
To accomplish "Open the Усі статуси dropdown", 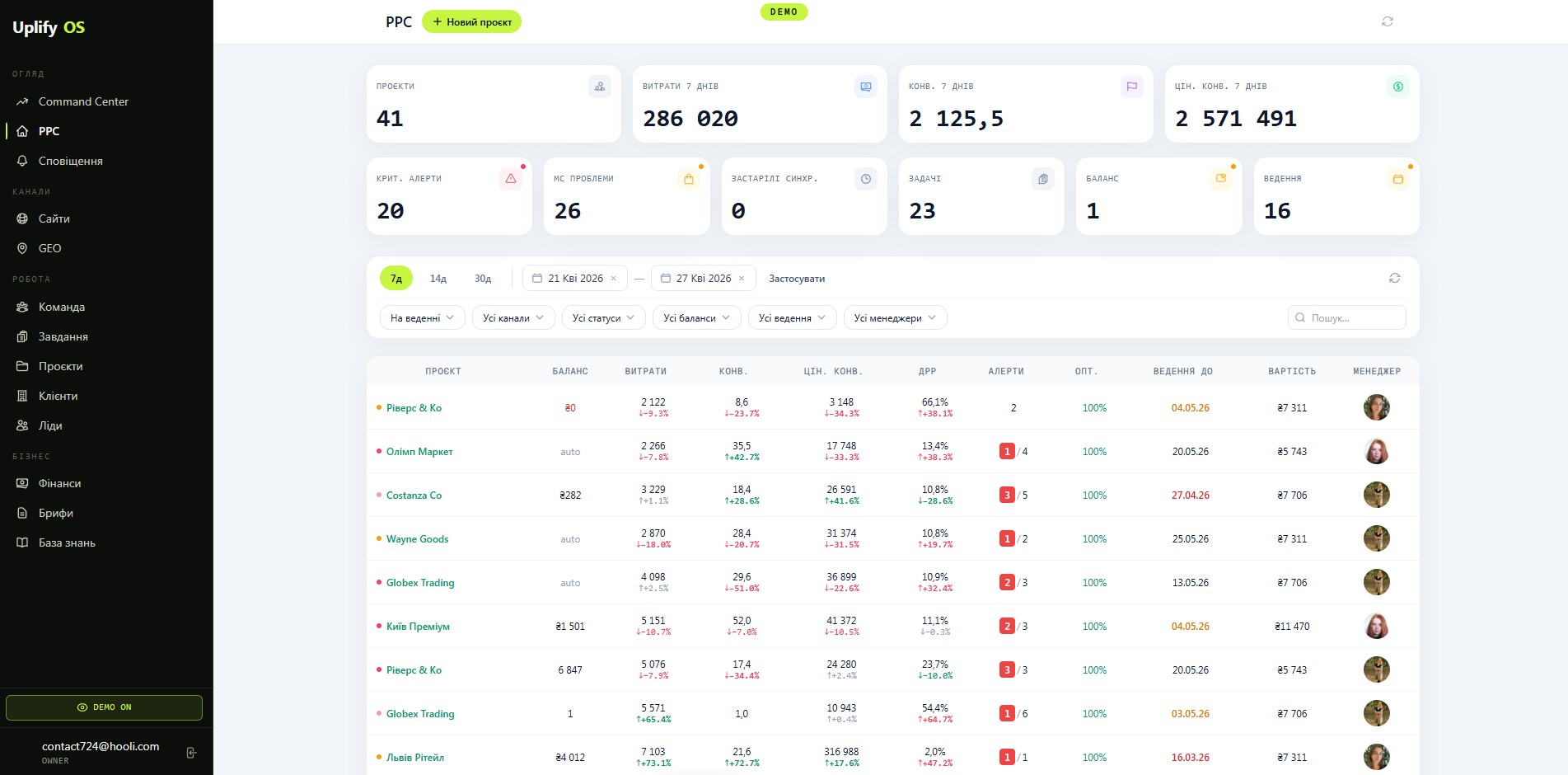I will (x=604, y=317).
